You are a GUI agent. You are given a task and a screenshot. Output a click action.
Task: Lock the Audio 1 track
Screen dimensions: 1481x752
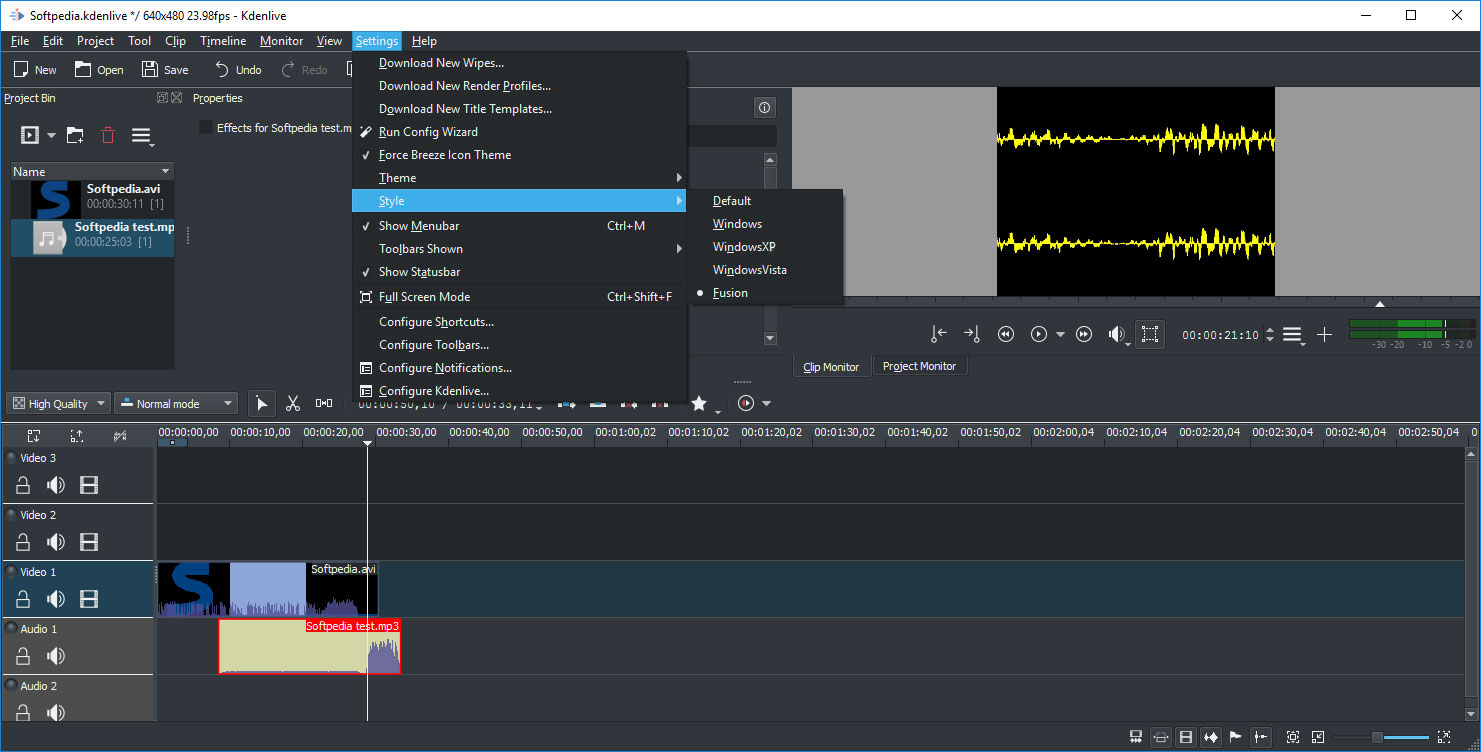point(23,656)
